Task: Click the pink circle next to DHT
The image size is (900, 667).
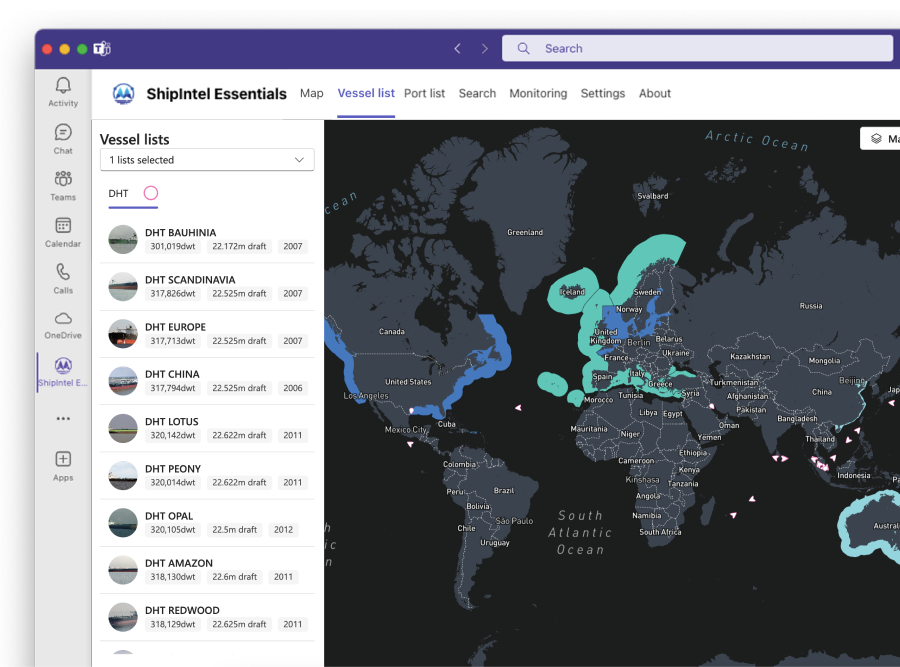Action: click(150, 193)
